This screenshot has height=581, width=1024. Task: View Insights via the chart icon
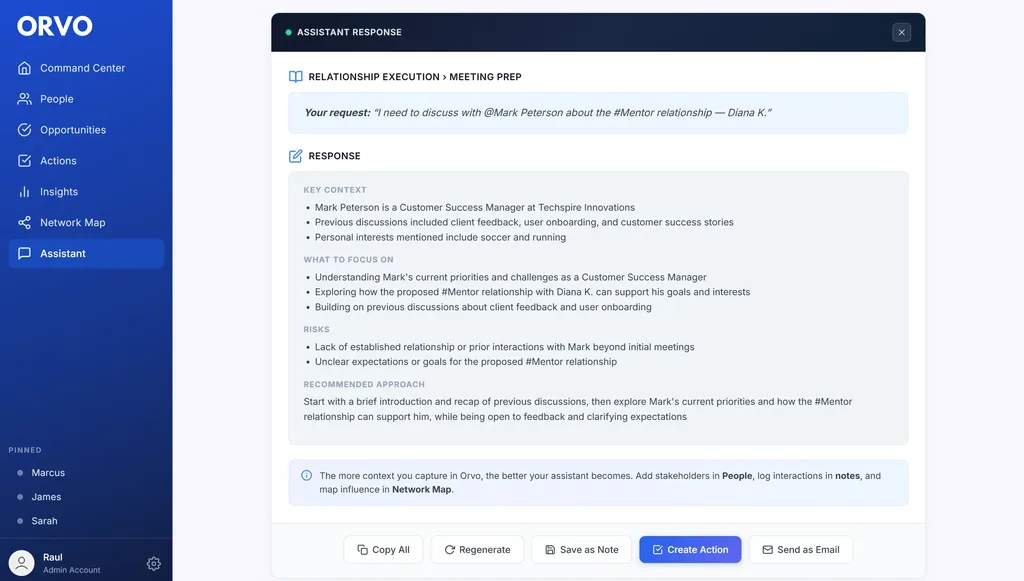24,191
